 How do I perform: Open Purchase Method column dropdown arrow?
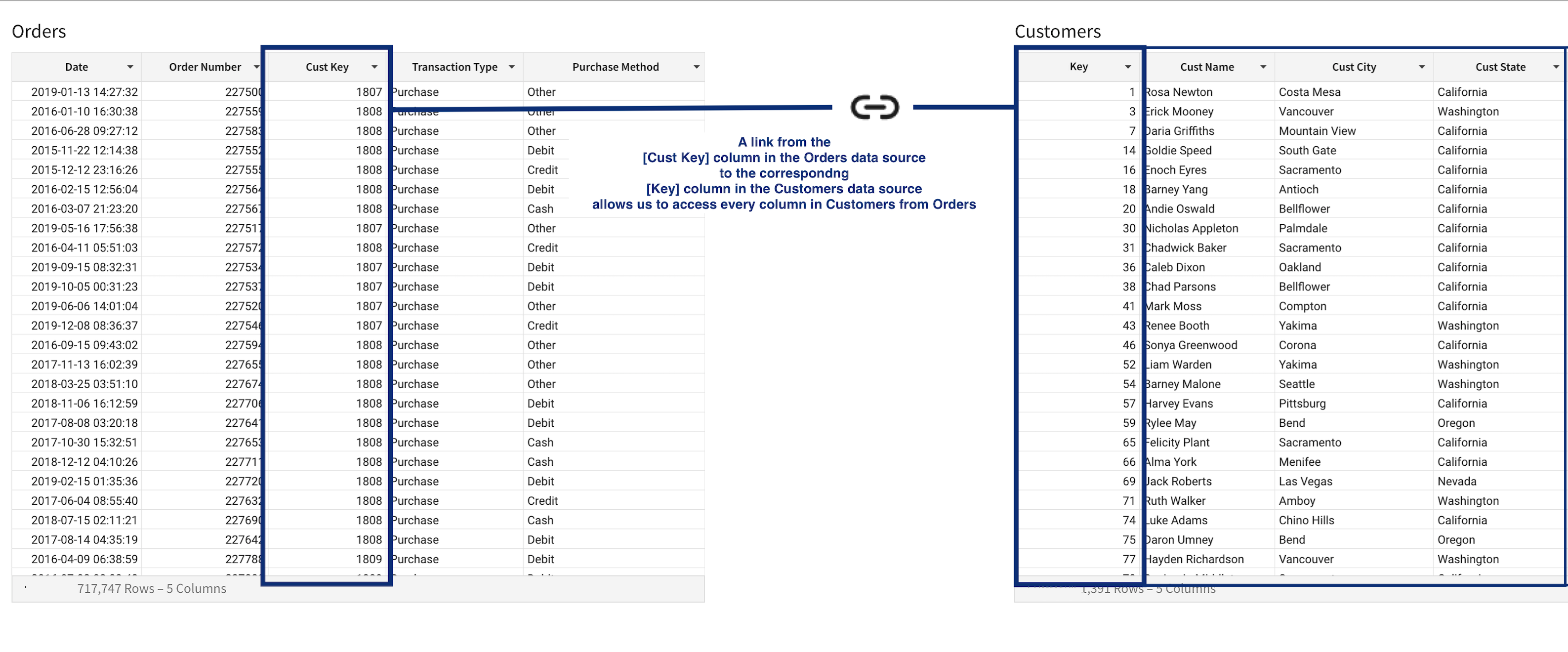click(x=697, y=67)
